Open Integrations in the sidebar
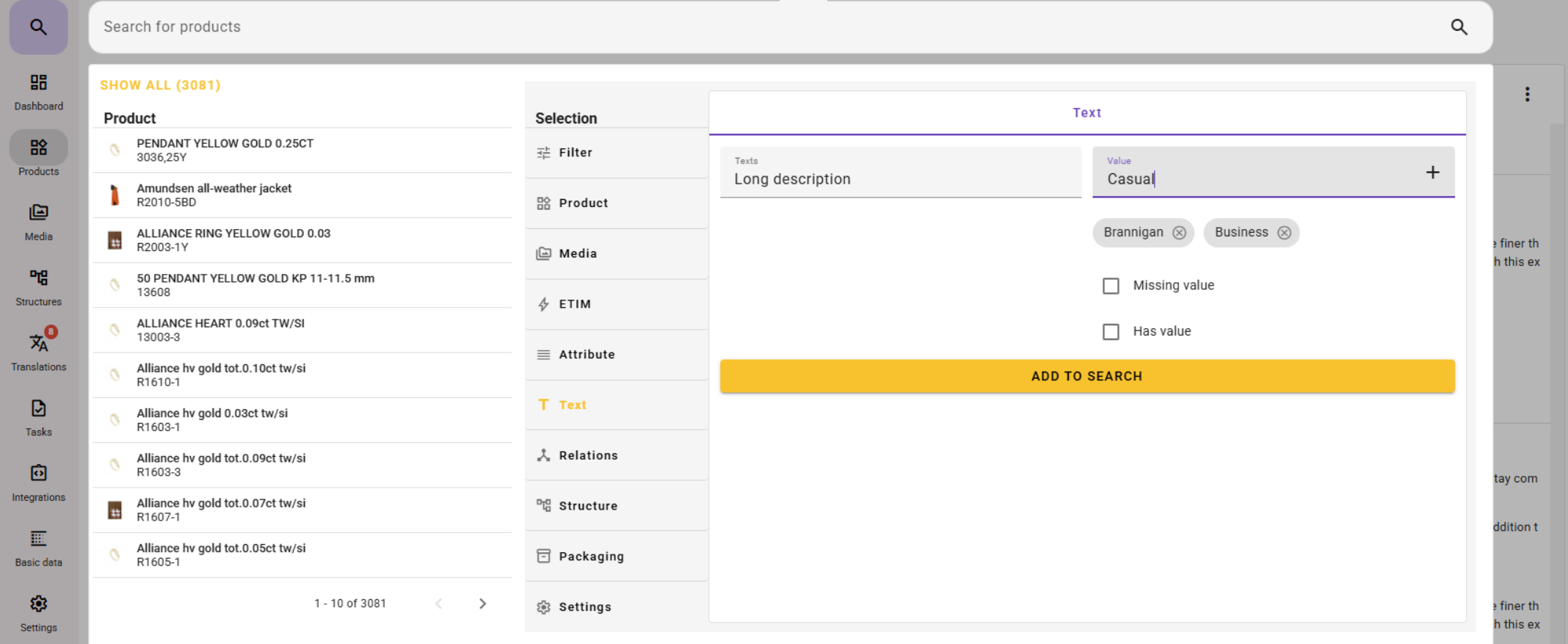The image size is (1568, 644). pyautogui.click(x=38, y=482)
